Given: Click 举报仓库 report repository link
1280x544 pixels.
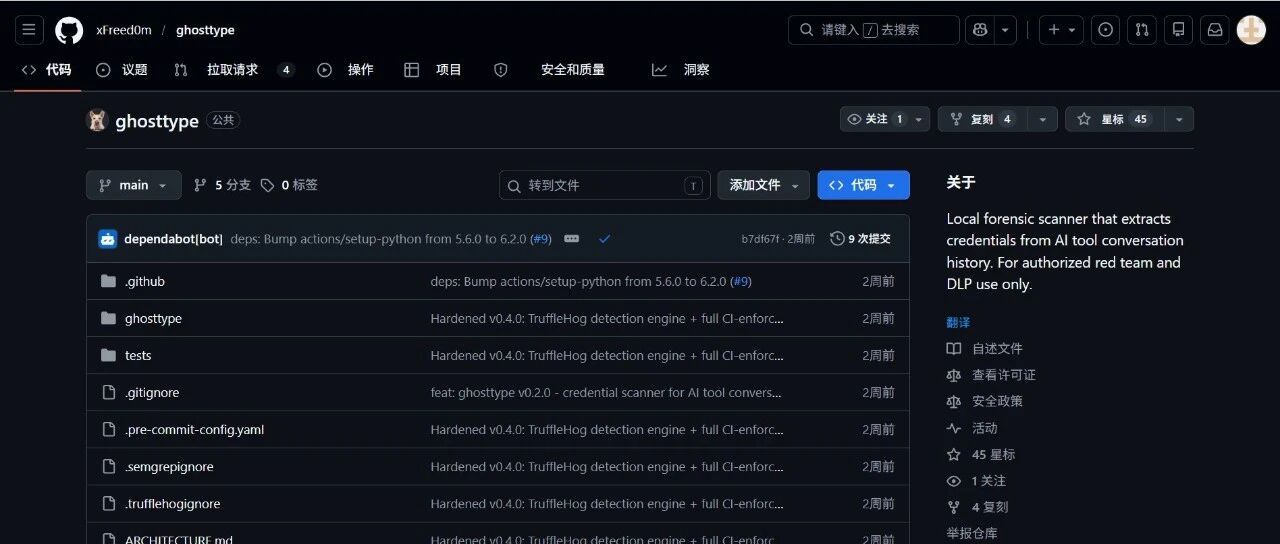Looking at the screenshot, I should [x=972, y=533].
